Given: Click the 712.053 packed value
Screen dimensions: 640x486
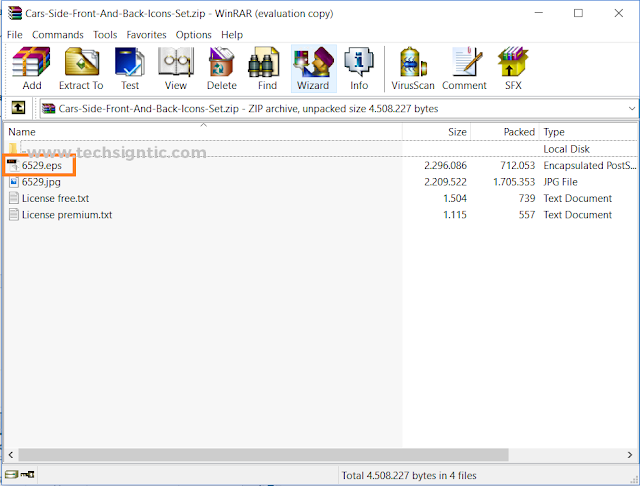Looking at the screenshot, I should tap(518, 165).
